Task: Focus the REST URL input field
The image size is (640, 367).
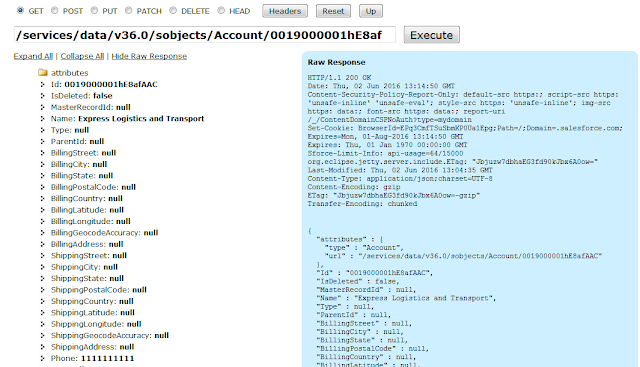Action: pyautogui.click(x=204, y=35)
